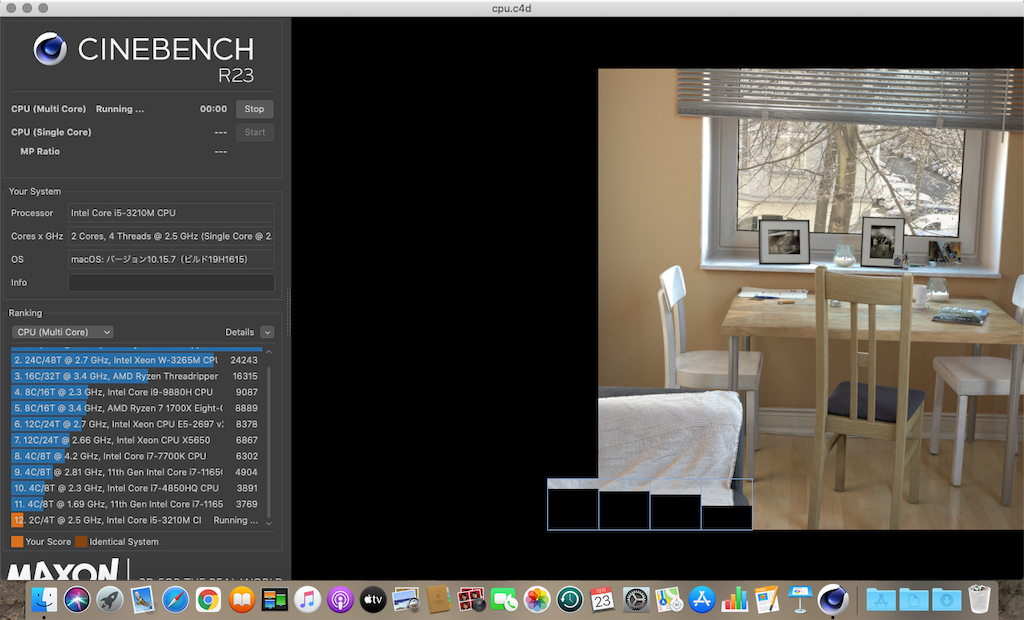Image resolution: width=1024 pixels, height=620 pixels.
Task: Select the 2.81 GHz i7-1165 ranking row
Action: point(136,472)
